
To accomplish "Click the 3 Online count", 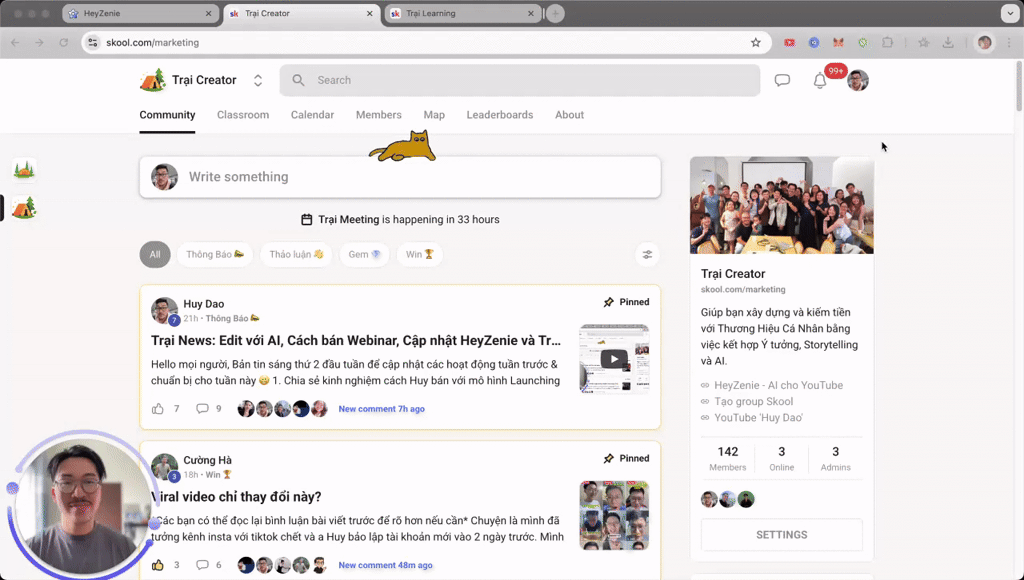I will pos(782,459).
